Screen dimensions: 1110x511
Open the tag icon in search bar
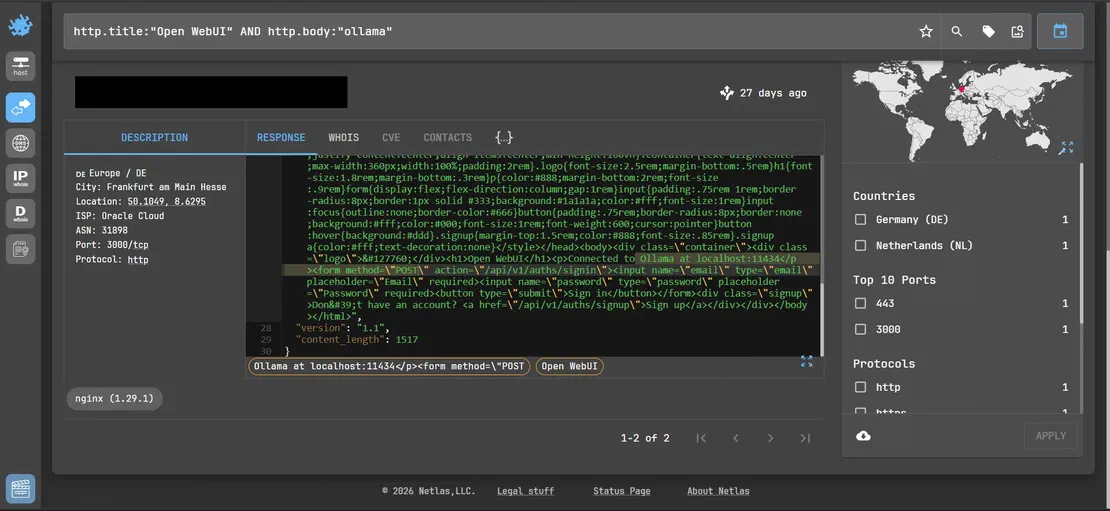click(988, 31)
